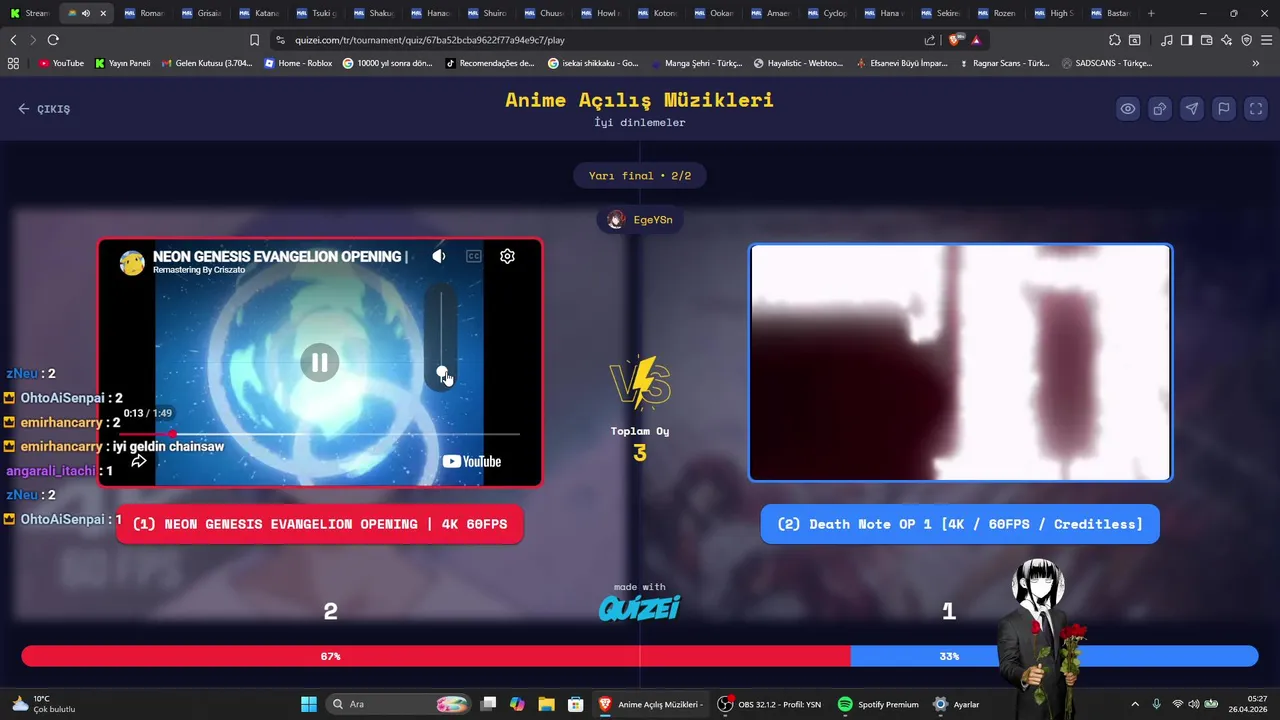Mute the audio-playing tab speaker icon
Viewport: 1280px width, 720px height.
click(85, 13)
